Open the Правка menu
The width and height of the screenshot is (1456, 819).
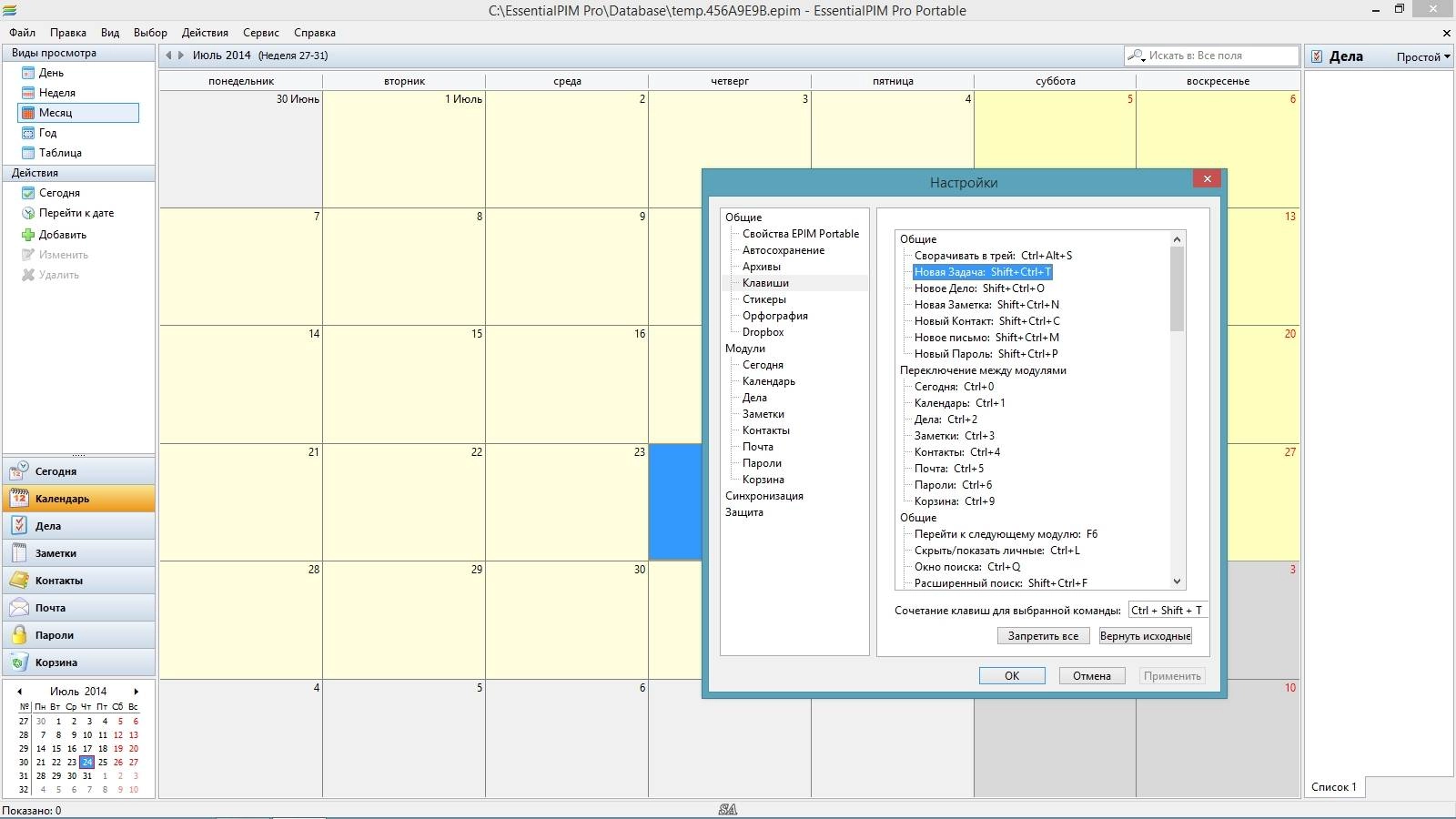68,33
